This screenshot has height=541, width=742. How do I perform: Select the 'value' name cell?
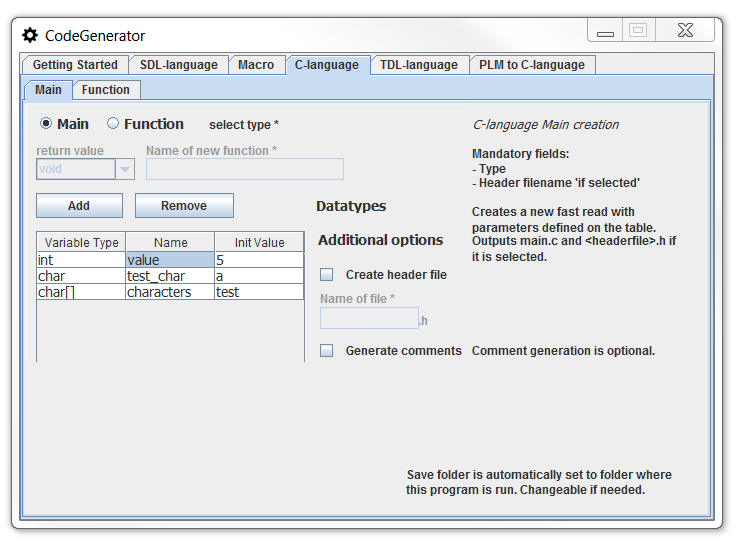tap(170, 260)
